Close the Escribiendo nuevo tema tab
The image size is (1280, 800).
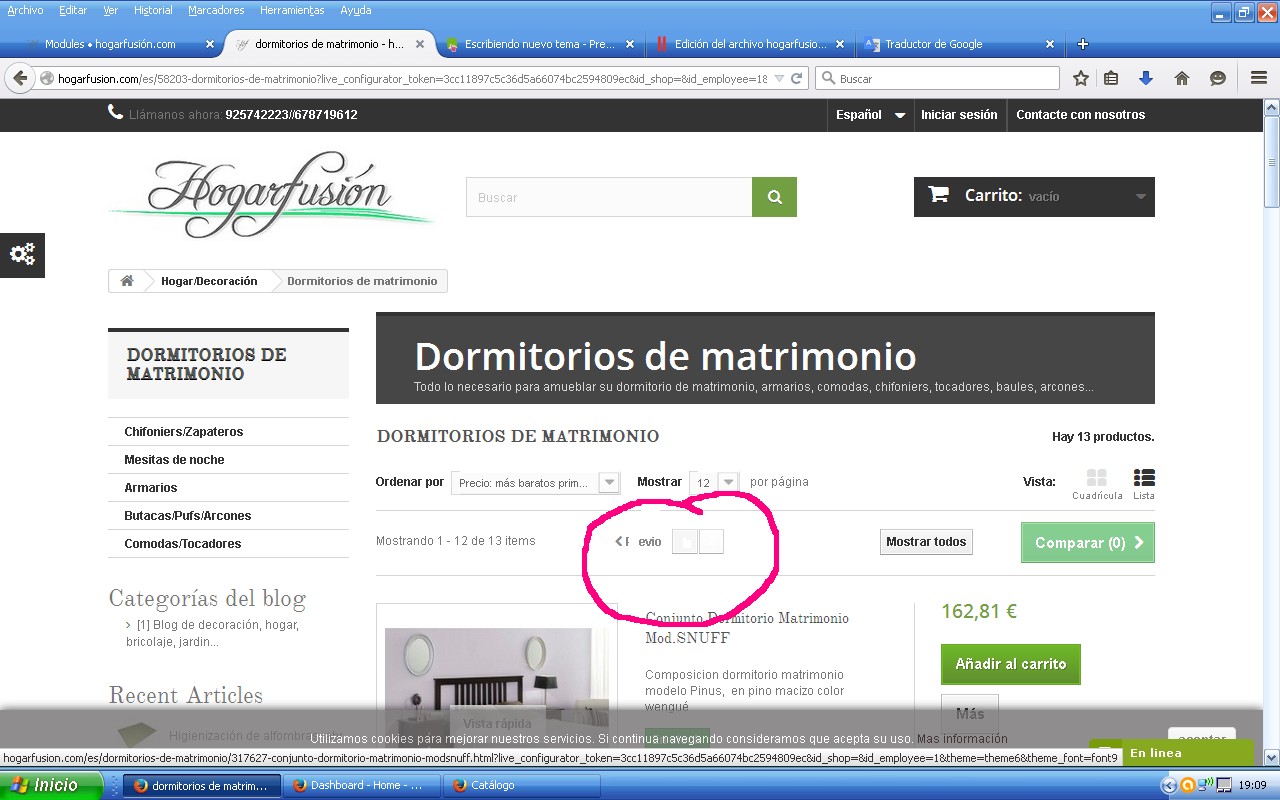pos(630,44)
